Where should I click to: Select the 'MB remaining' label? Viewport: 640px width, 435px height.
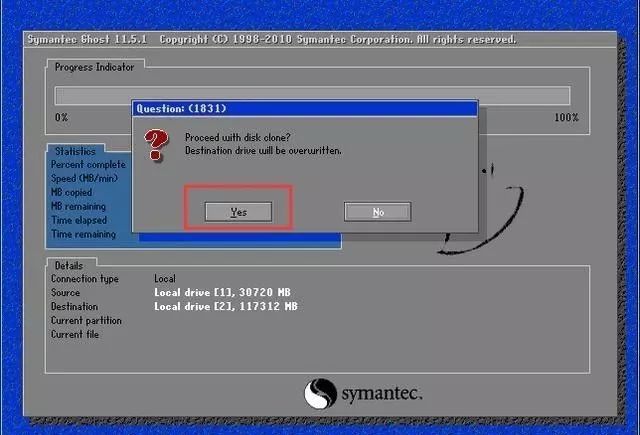[78, 206]
